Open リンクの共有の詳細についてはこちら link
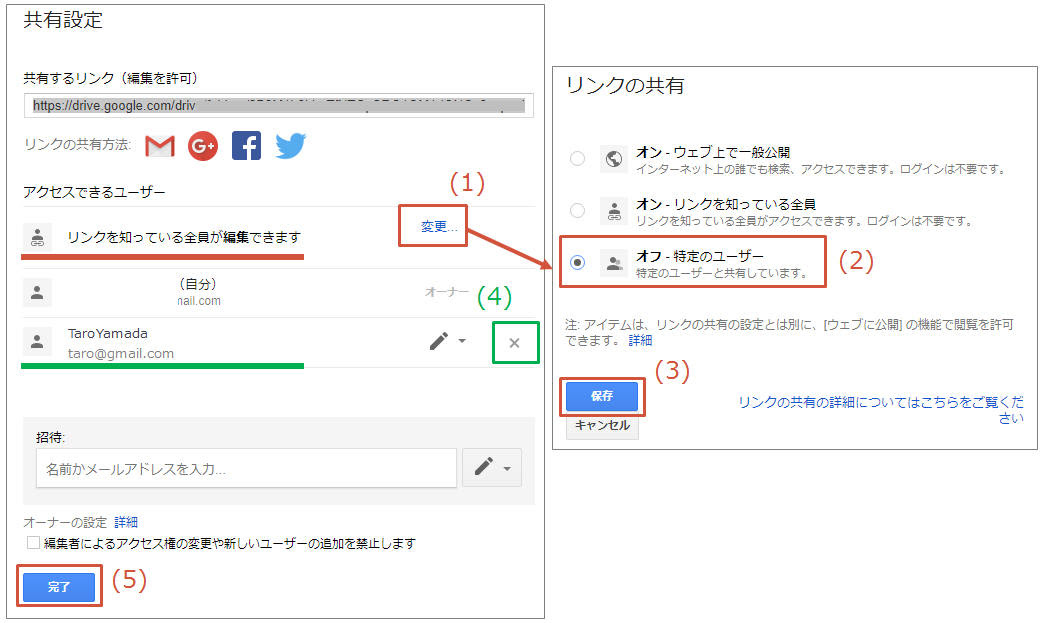1042x623 pixels. pyautogui.click(x=881, y=410)
